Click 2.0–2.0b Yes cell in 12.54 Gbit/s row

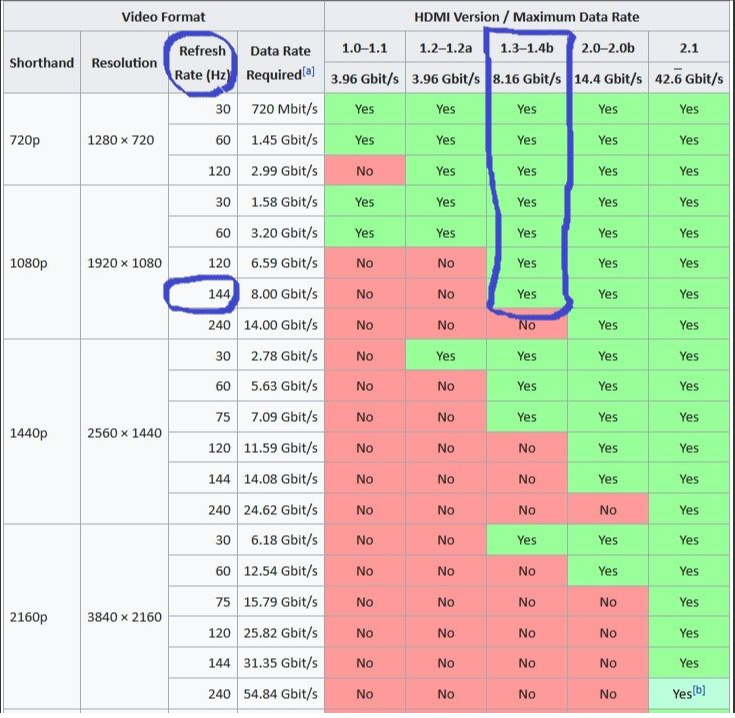[x=608, y=571]
